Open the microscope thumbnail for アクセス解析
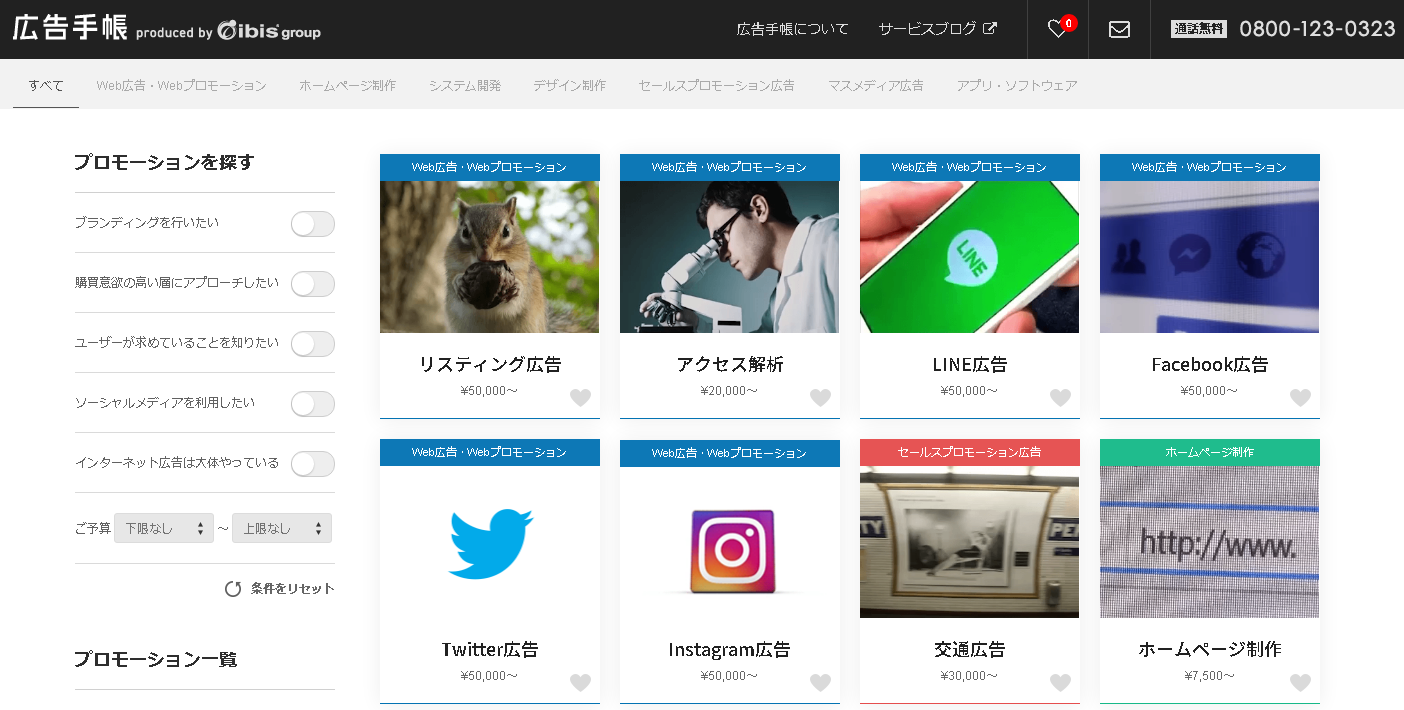This screenshot has height=710, width=1404. pos(730,257)
